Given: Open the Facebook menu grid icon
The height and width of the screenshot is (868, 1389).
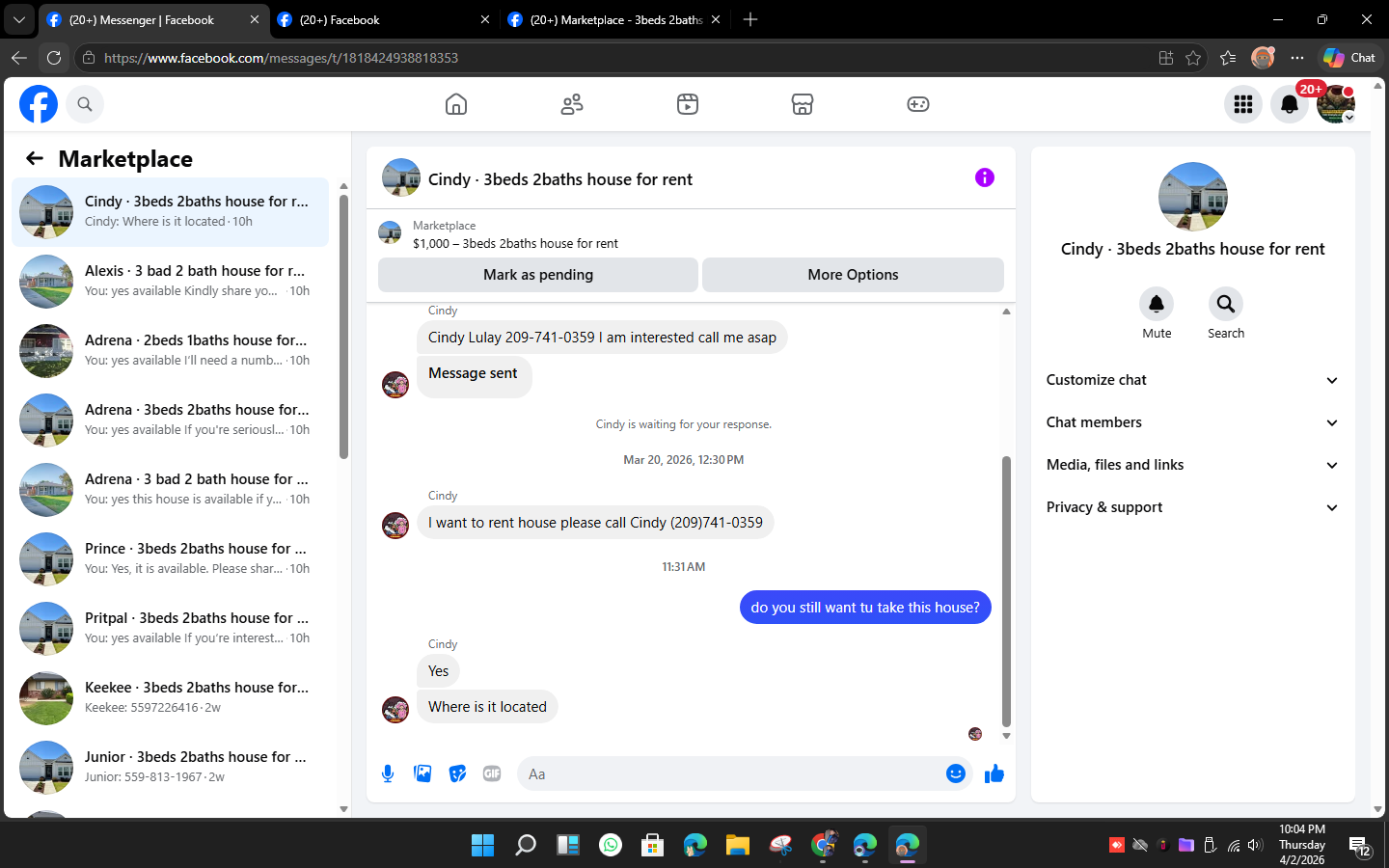Looking at the screenshot, I should click(x=1243, y=104).
